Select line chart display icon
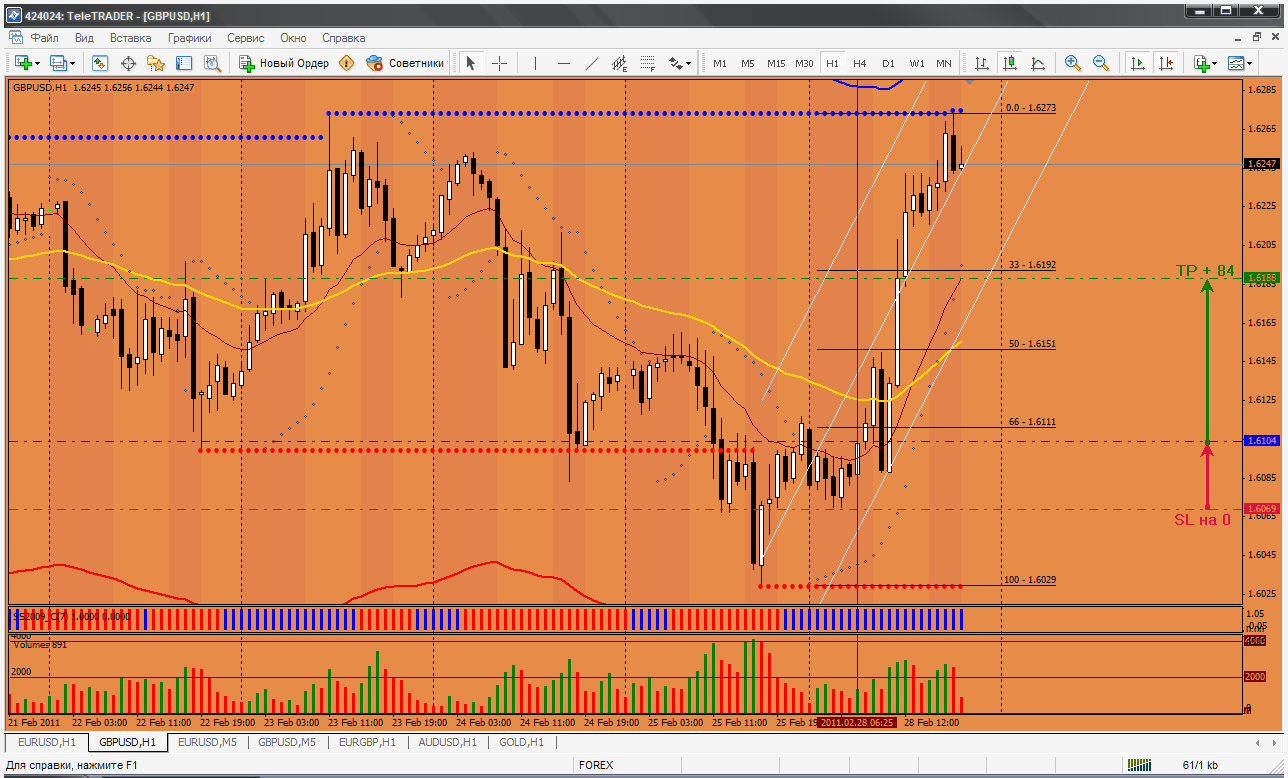The width and height of the screenshot is (1288, 778). click(1038, 63)
